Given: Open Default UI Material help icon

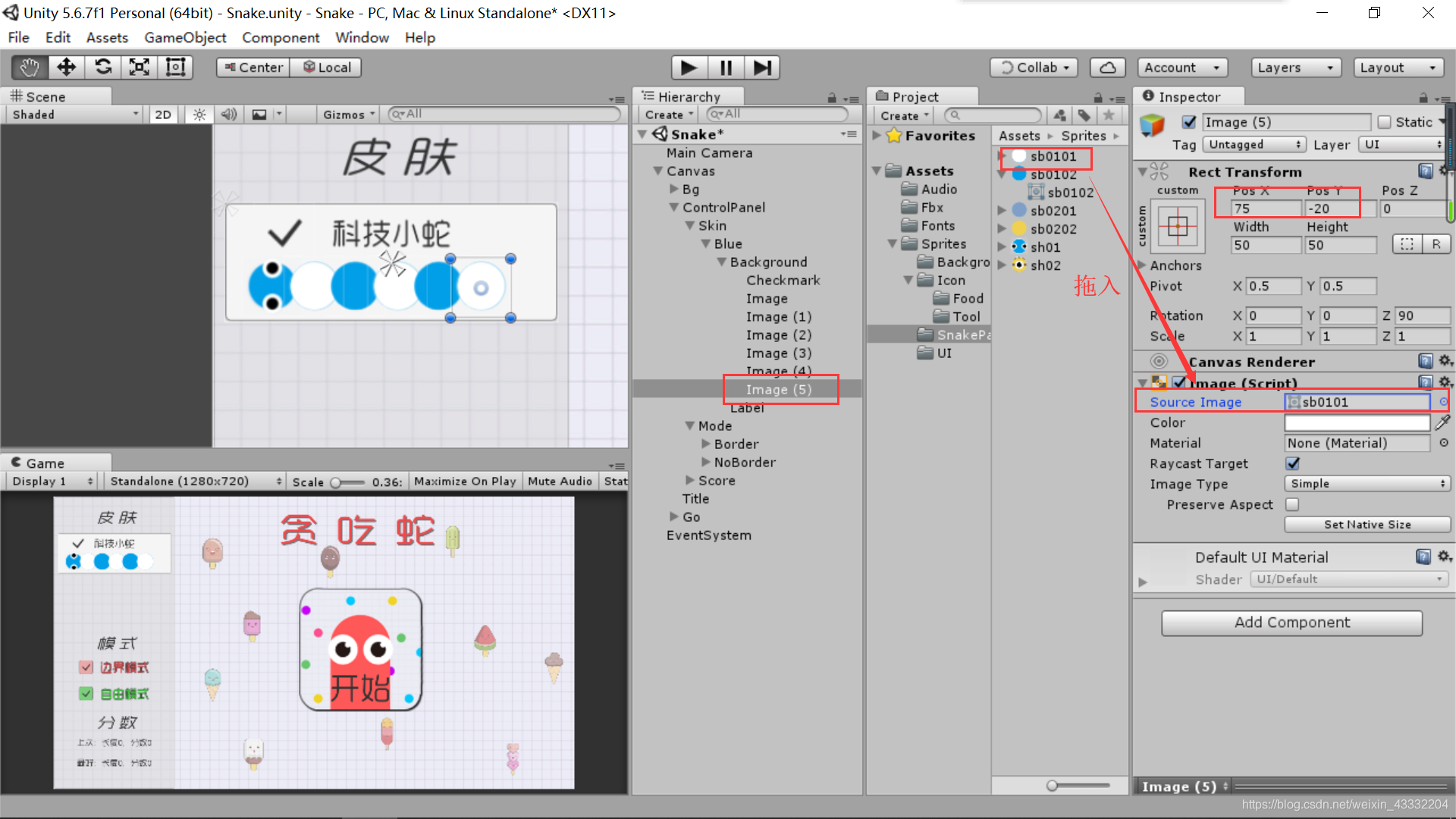Looking at the screenshot, I should [x=1423, y=557].
